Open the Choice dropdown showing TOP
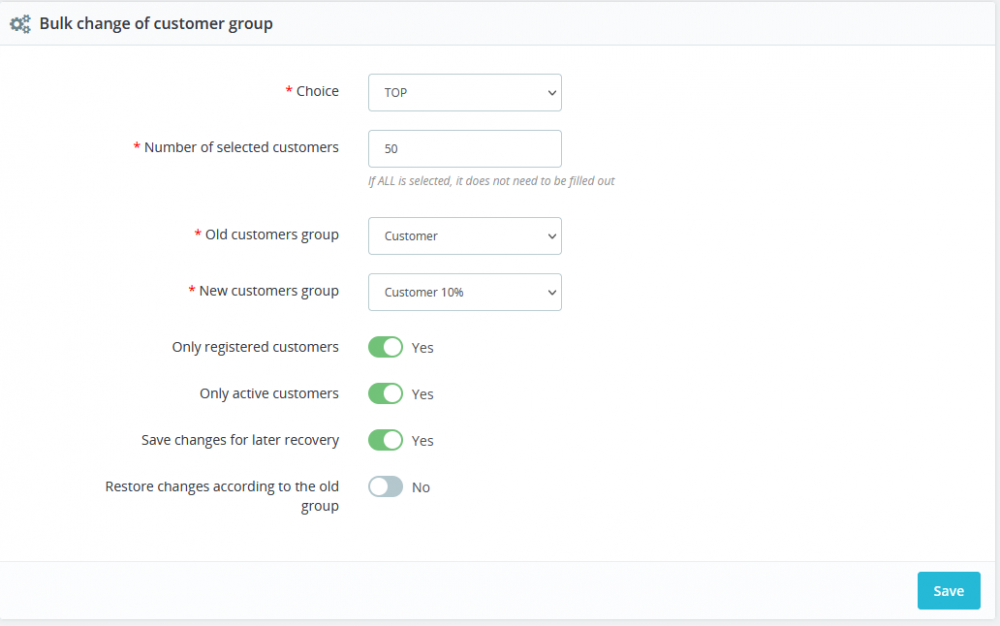 [465, 92]
